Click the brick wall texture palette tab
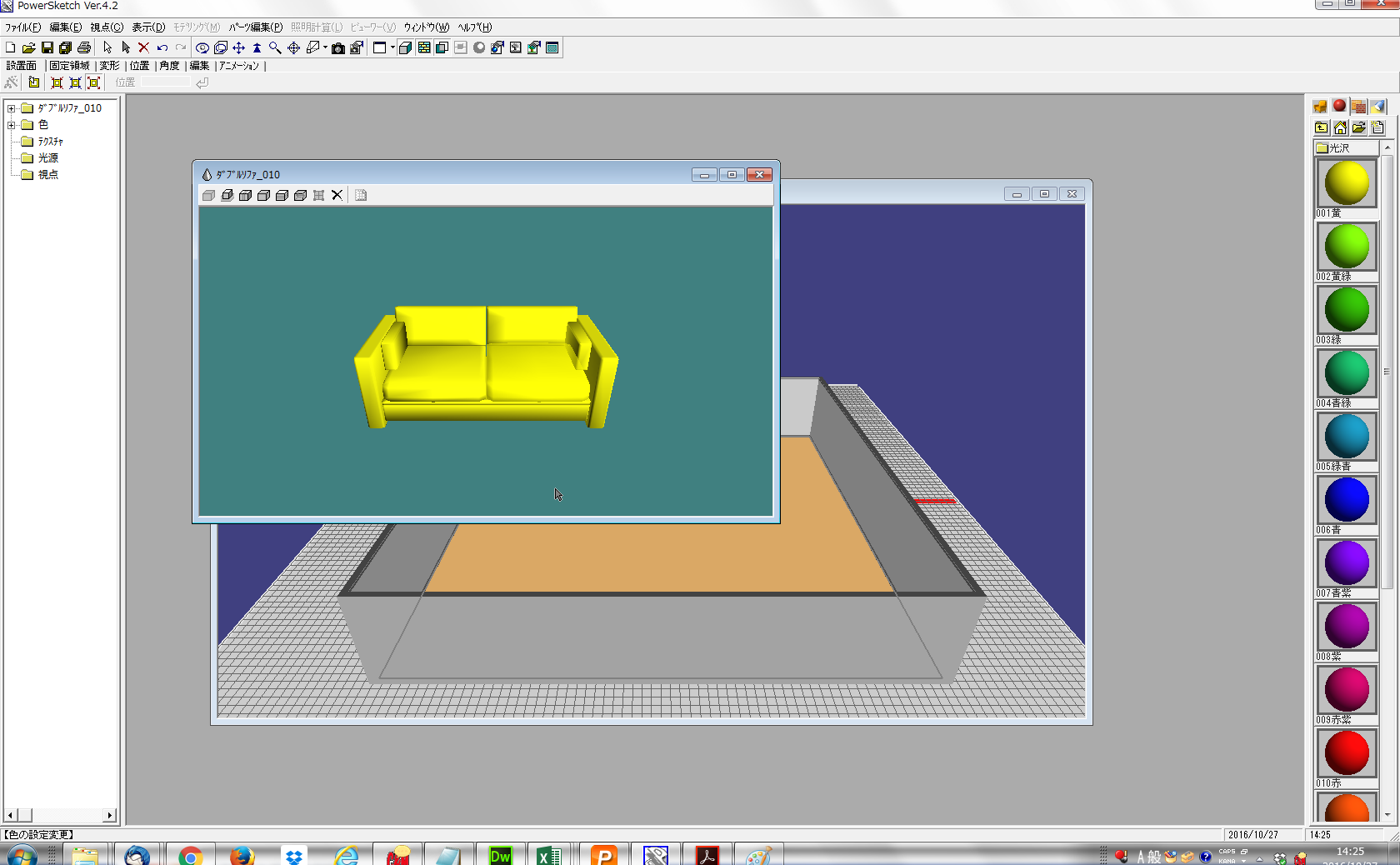The image size is (1400, 865). coord(1359,107)
